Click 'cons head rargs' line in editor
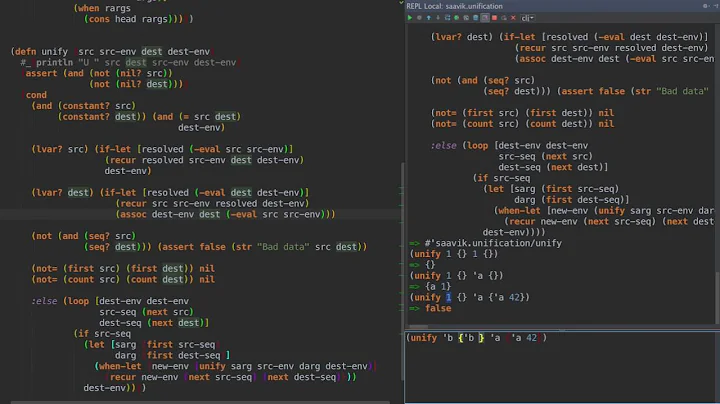 [x=138, y=19]
